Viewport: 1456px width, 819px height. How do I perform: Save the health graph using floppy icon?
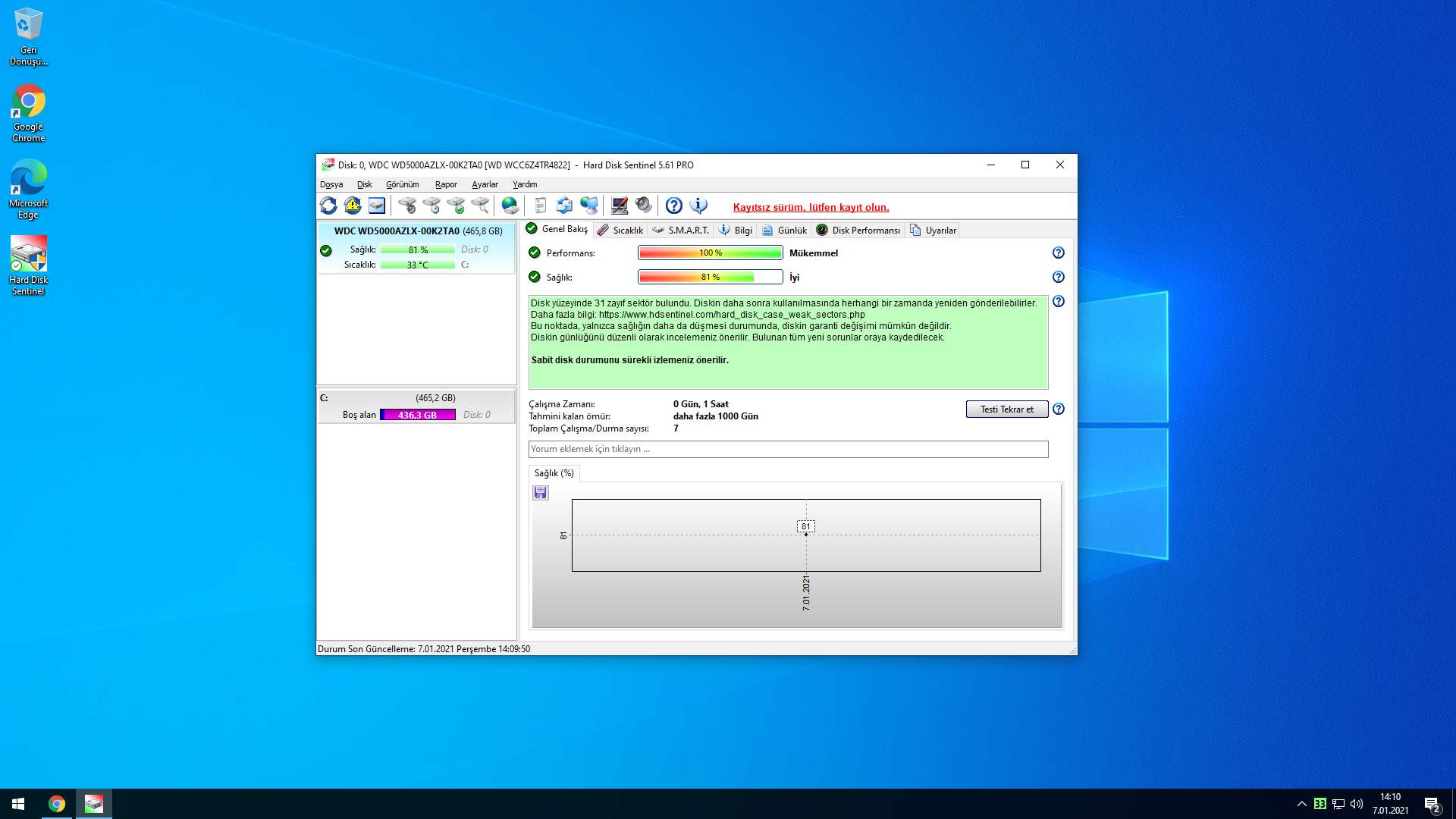coord(541,493)
